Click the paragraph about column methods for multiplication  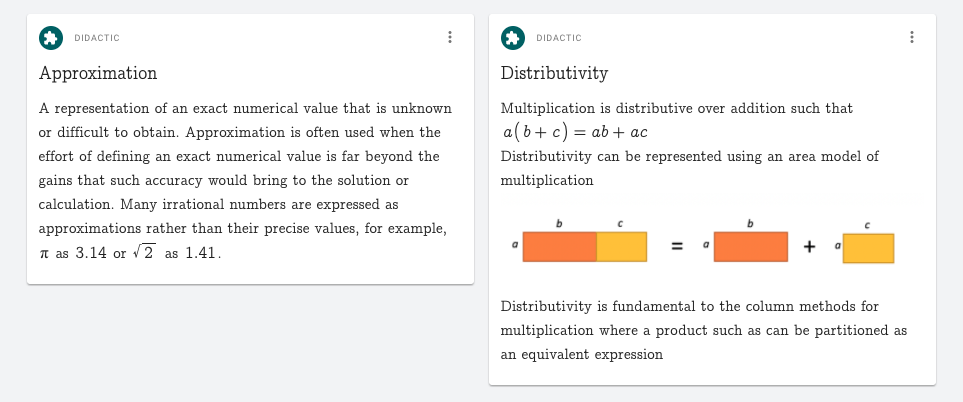tap(703, 329)
